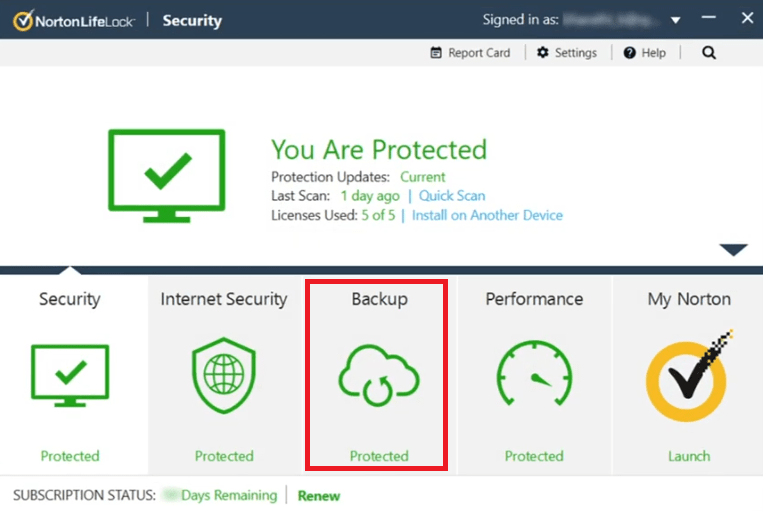Click Protected status under Security
The width and height of the screenshot is (763, 511).
click(70, 456)
